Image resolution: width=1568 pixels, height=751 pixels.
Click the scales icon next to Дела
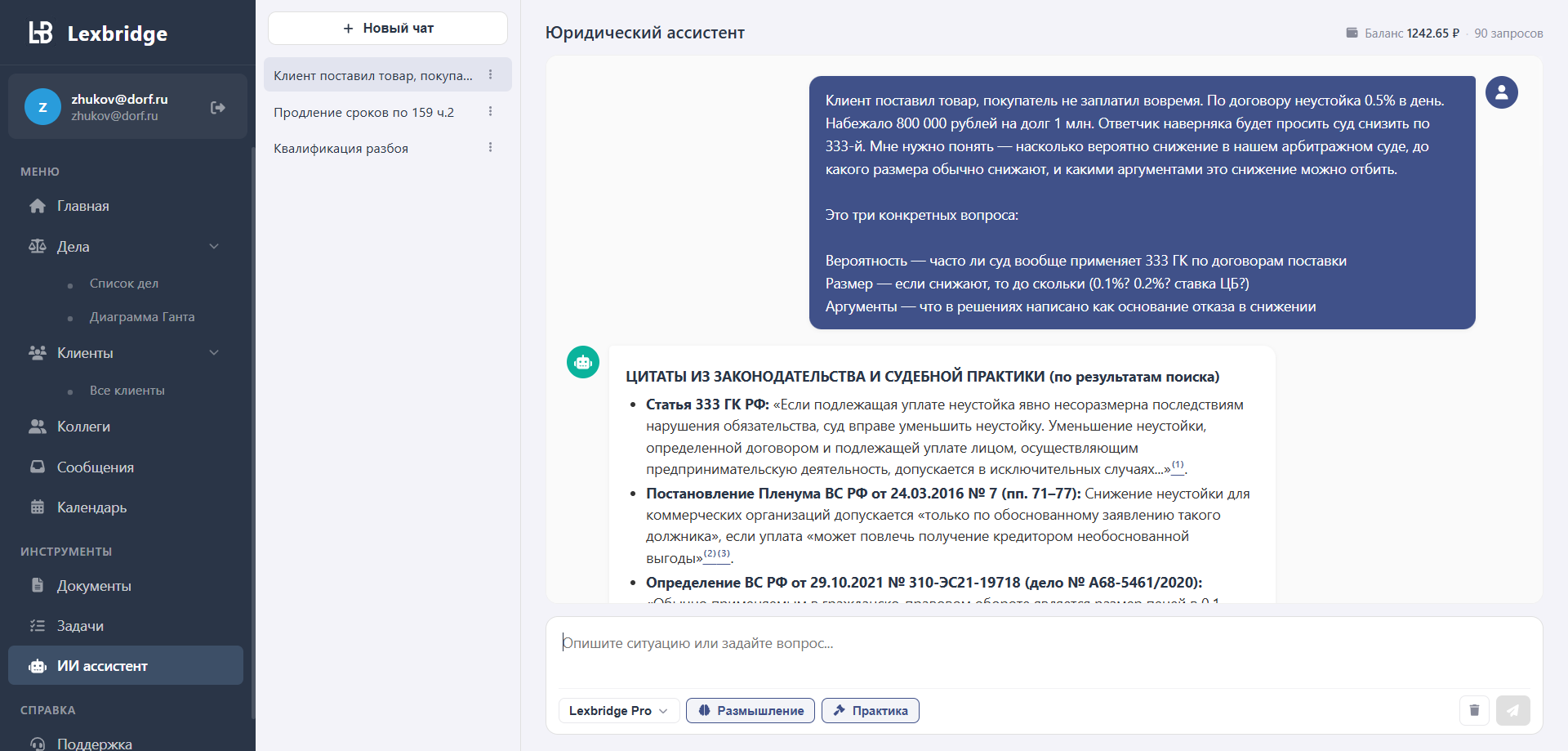38,246
